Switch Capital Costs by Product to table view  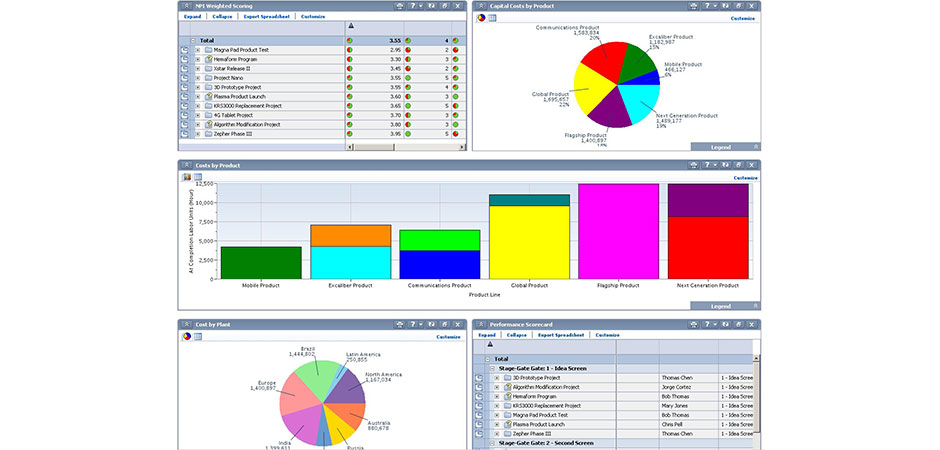coord(492,18)
